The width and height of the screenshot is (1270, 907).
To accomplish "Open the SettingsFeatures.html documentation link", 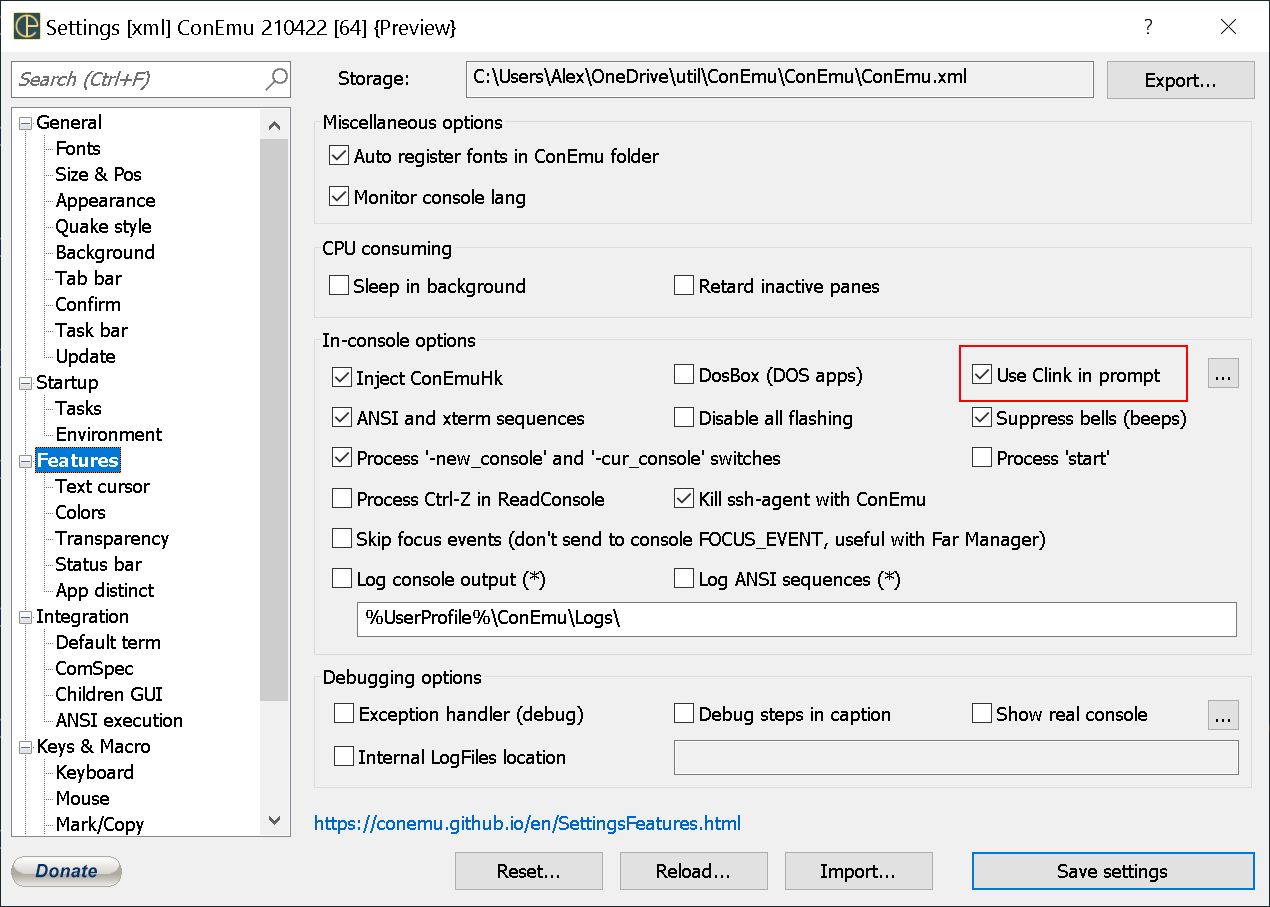I will 526,823.
